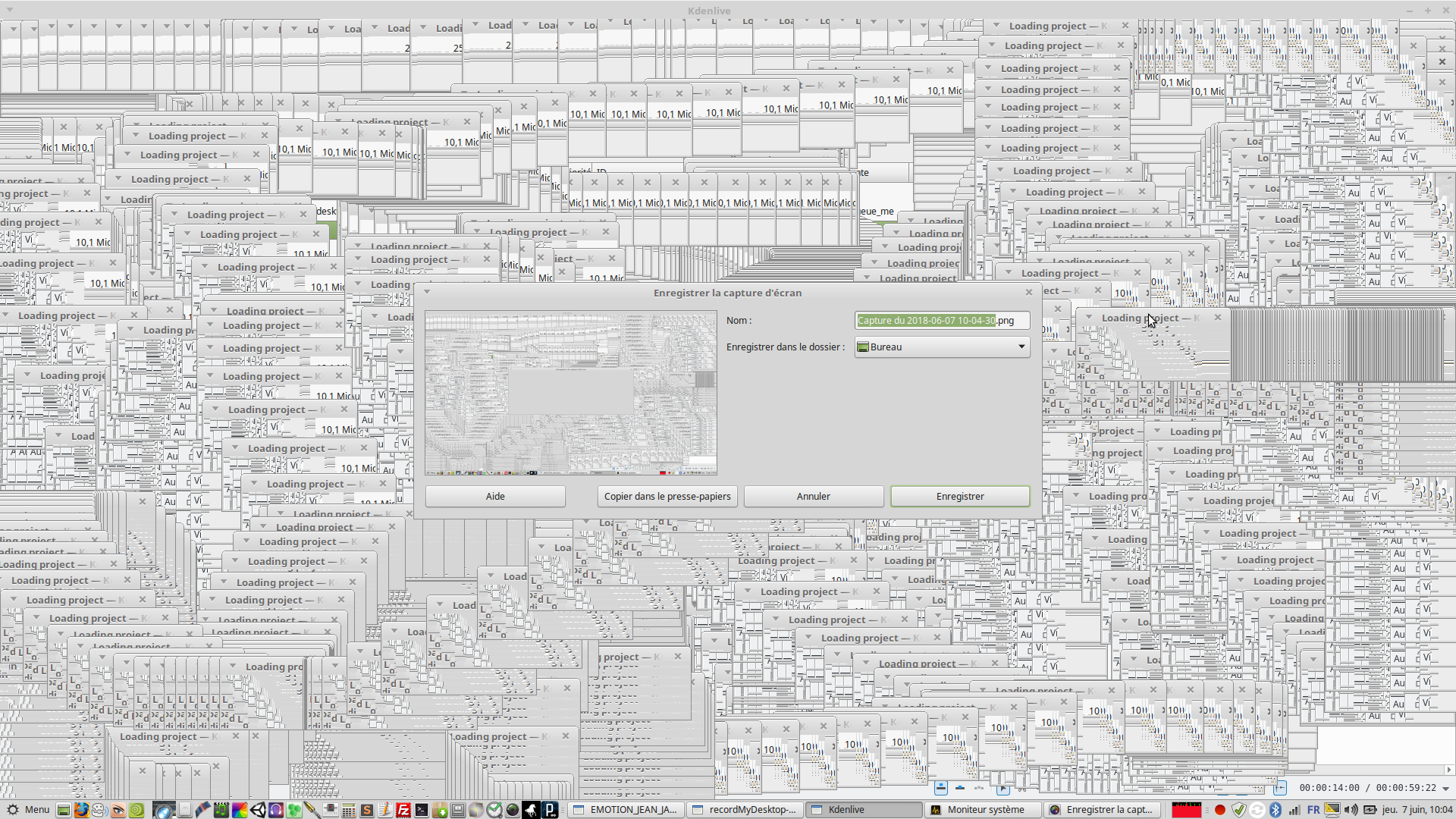Screen dimensions: 1456x819
Task: Click the volume speaker tray icon
Action: tap(1351, 810)
